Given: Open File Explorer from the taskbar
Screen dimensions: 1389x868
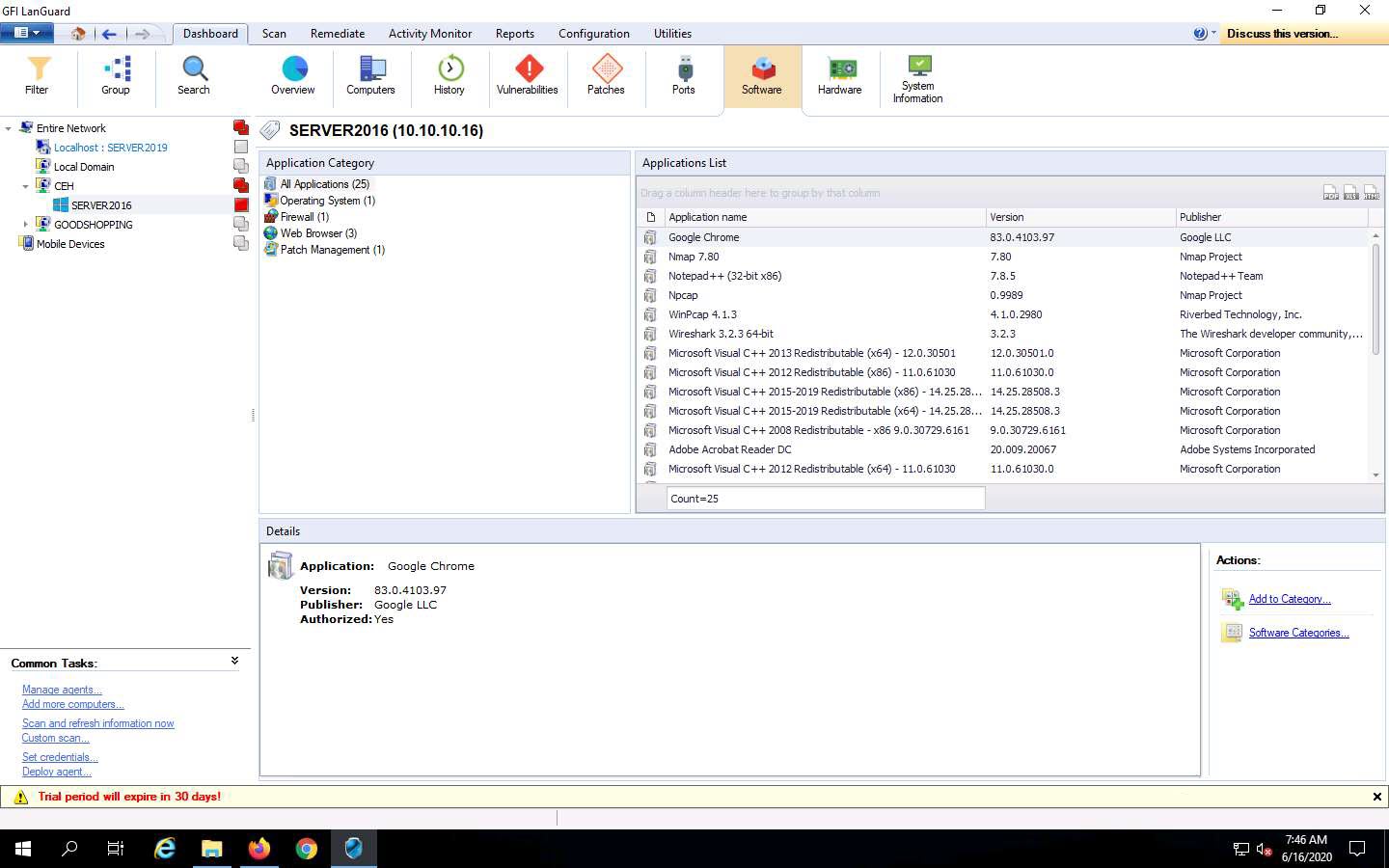Looking at the screenshot, I should 211,849.
